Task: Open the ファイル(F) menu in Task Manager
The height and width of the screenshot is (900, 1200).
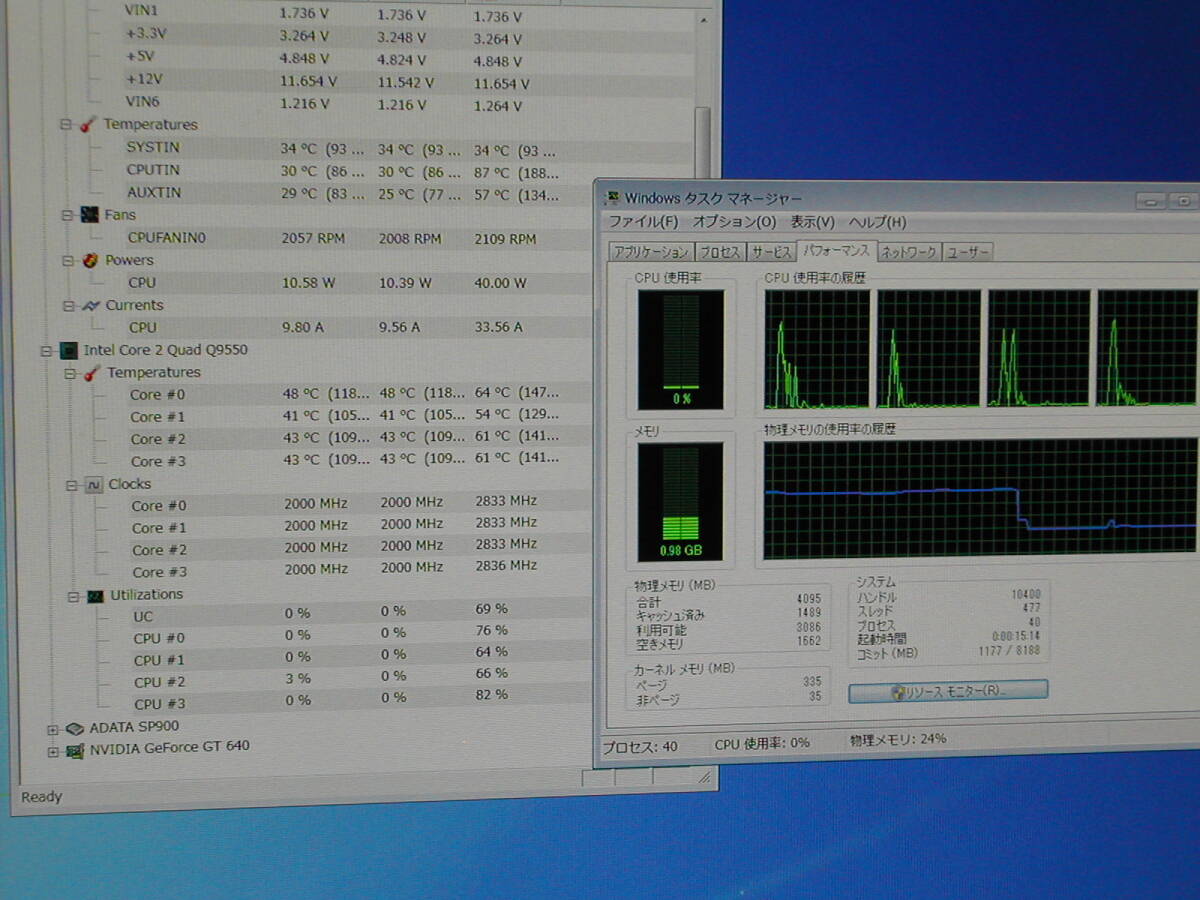Action: (x=643, y=221)
